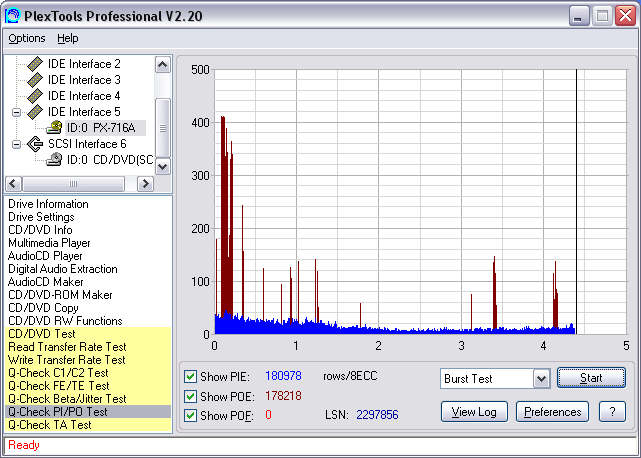The height and width of the screenshot is (458, 641).
Task: Click the tree scroll left arrow
Action: pyautogui.click(x=13, y=184)
